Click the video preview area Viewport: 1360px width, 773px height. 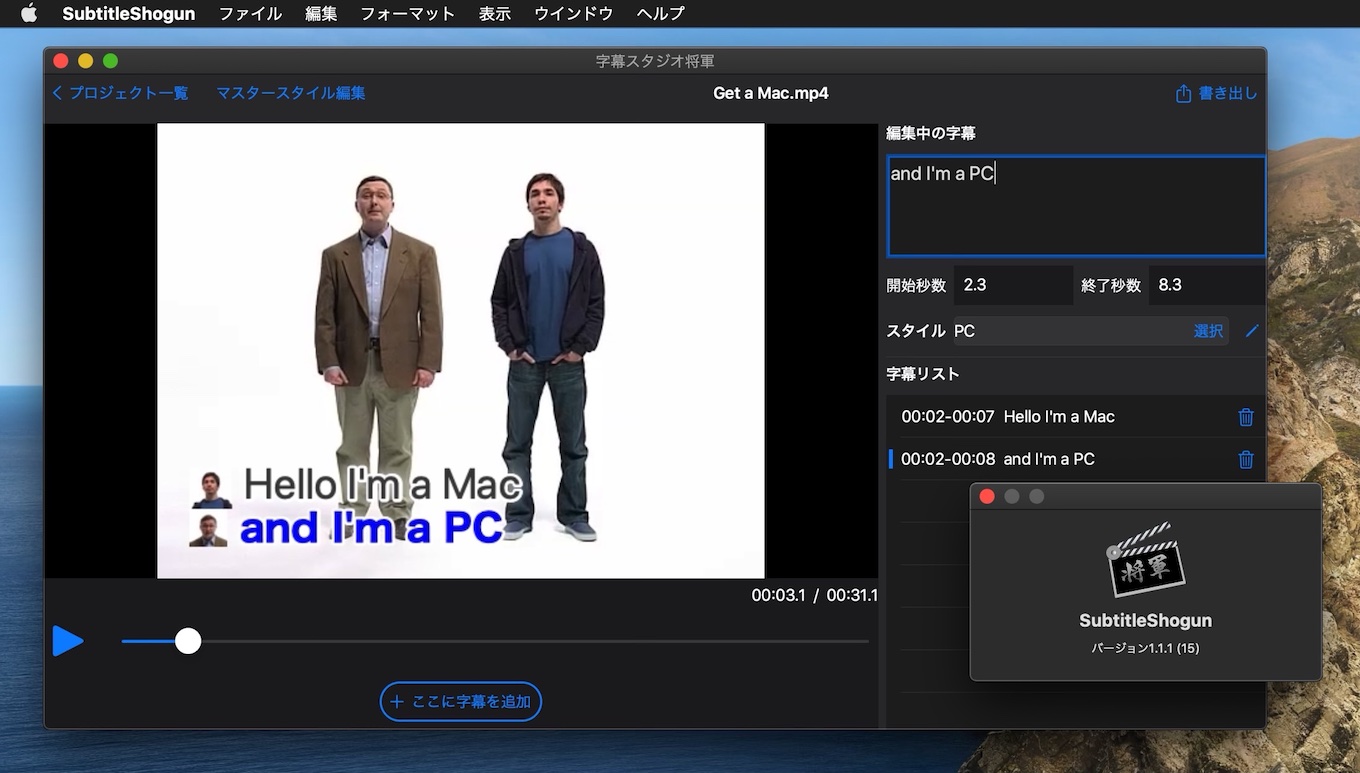point(461,351)
